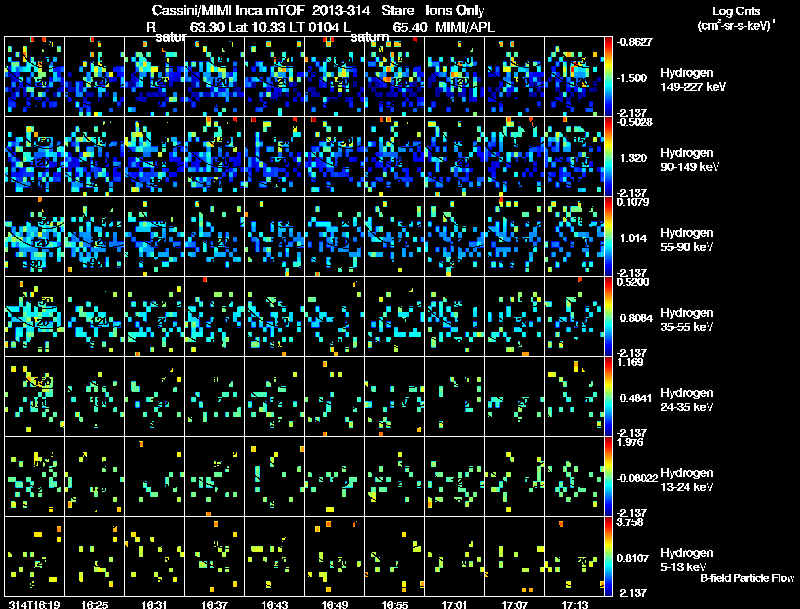
Task: Open the 55-90 keV panel at 17:01
Action: [x=455, y=236]
